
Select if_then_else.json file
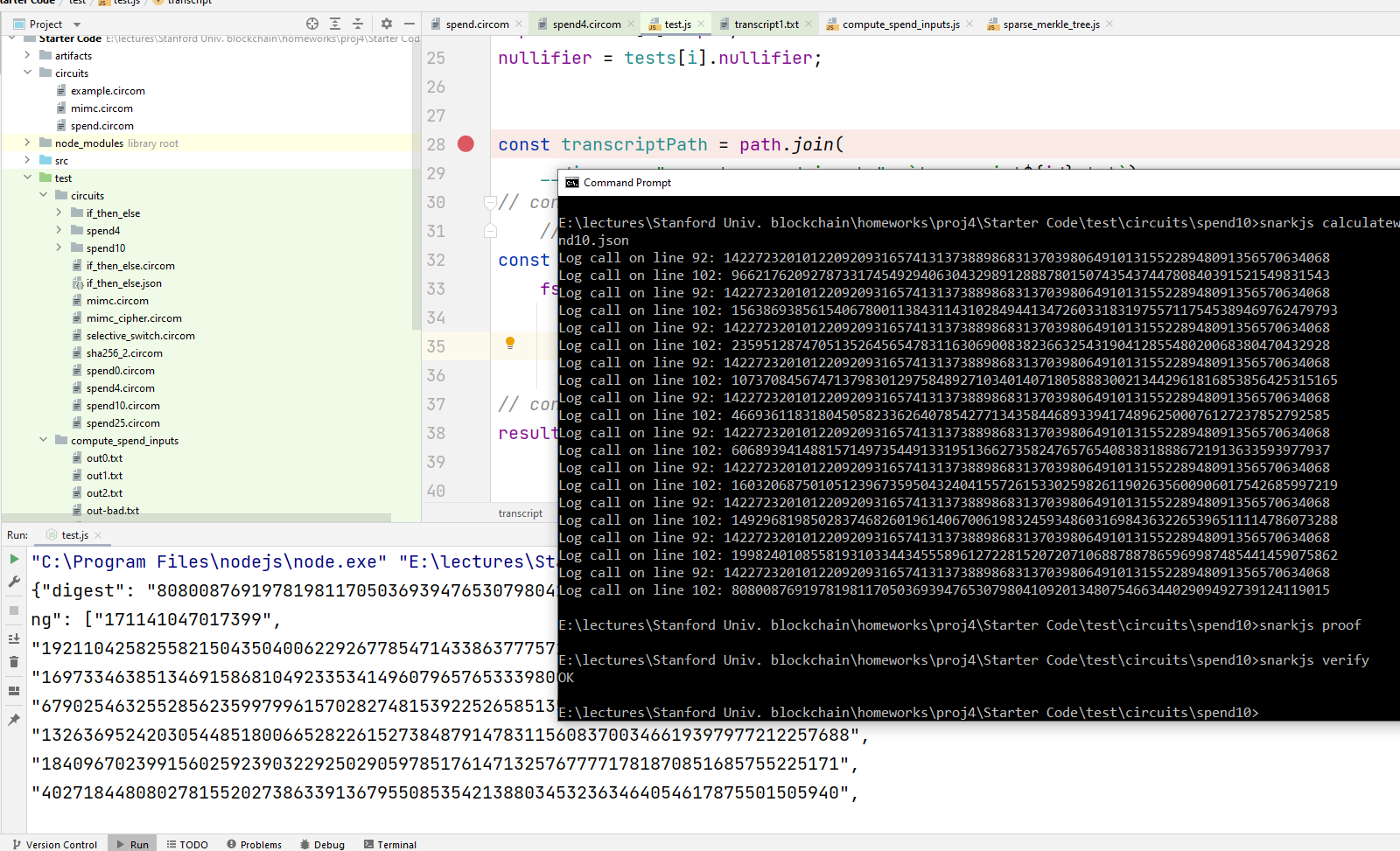(x=123, y=283)
